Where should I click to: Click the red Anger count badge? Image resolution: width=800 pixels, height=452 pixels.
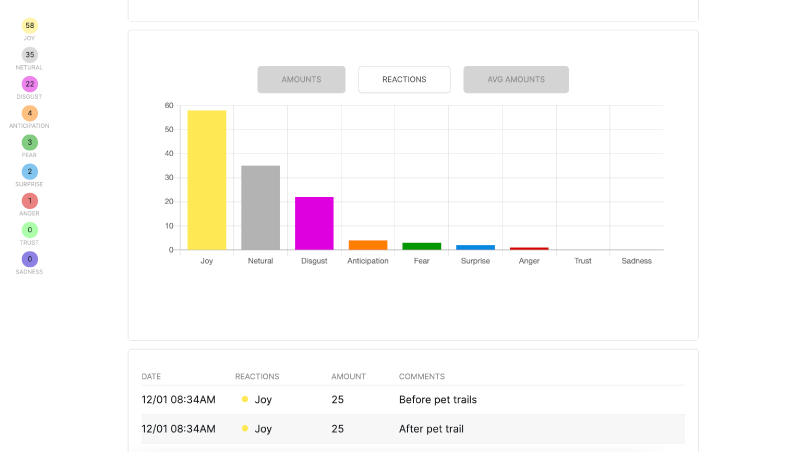[30, 201]
